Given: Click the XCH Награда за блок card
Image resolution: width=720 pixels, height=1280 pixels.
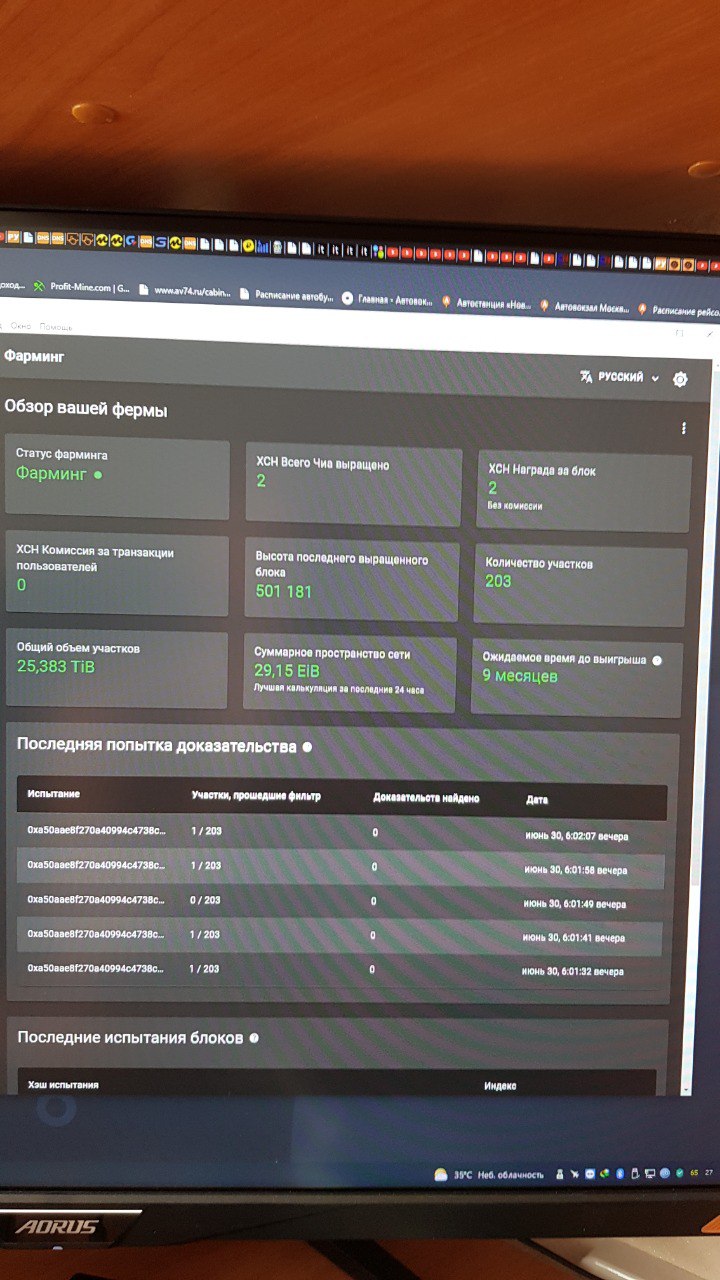Looking at the screenshot, I should click(583, 490).
